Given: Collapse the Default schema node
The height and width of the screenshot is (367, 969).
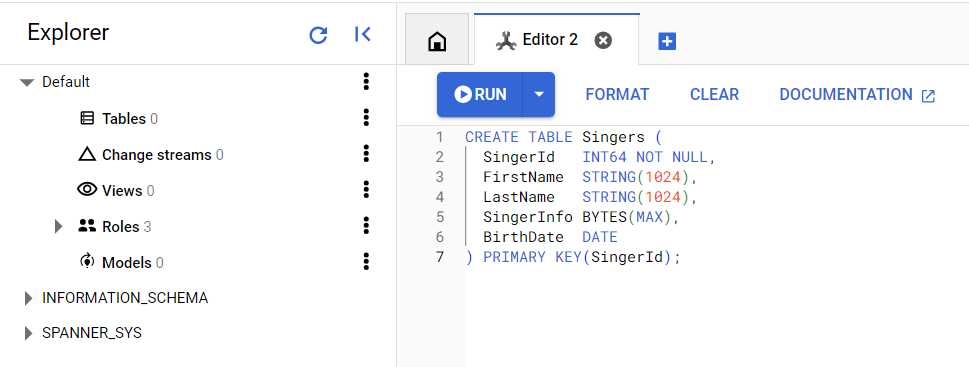Looking at the screenshot, I should click(27, 82).
